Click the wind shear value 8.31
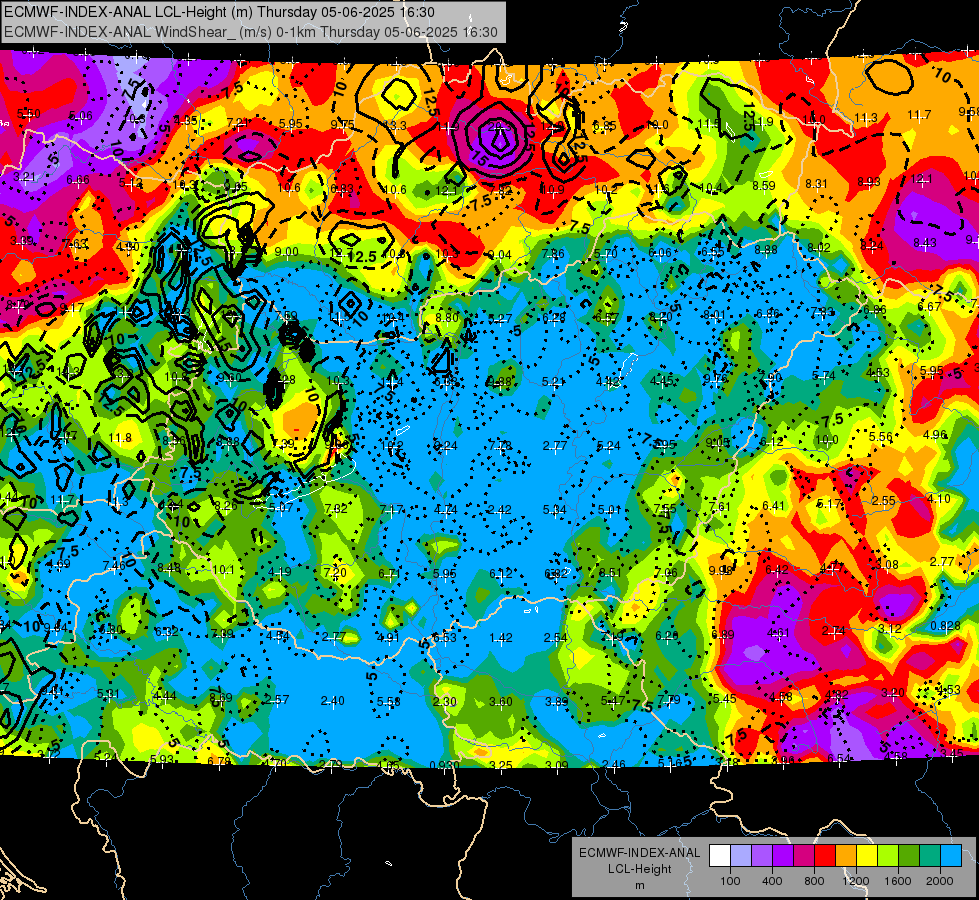This screenshot has height=900, width=979. [x=816, y=184]
